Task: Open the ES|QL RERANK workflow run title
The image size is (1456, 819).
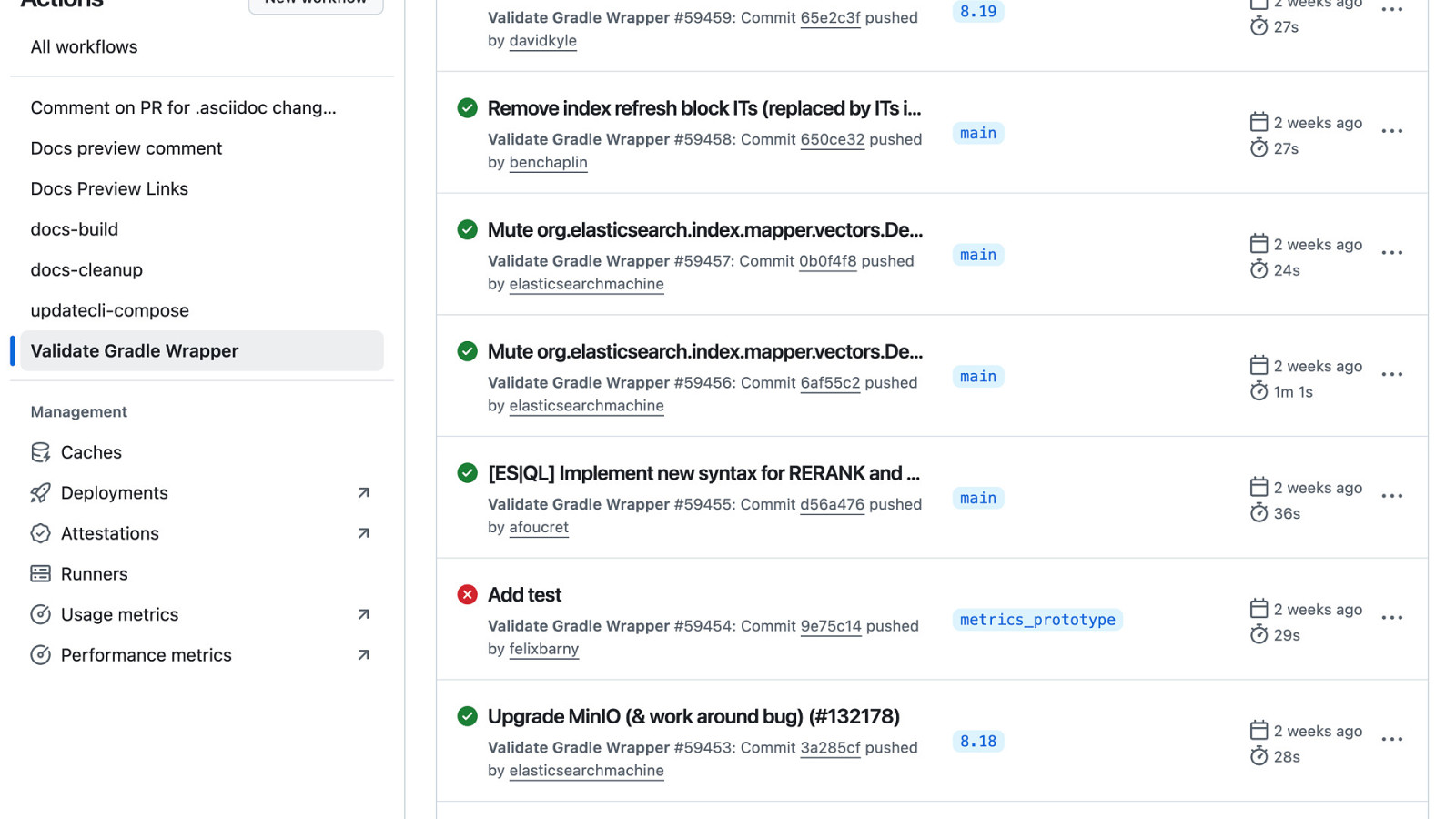Action: point(703,473)
